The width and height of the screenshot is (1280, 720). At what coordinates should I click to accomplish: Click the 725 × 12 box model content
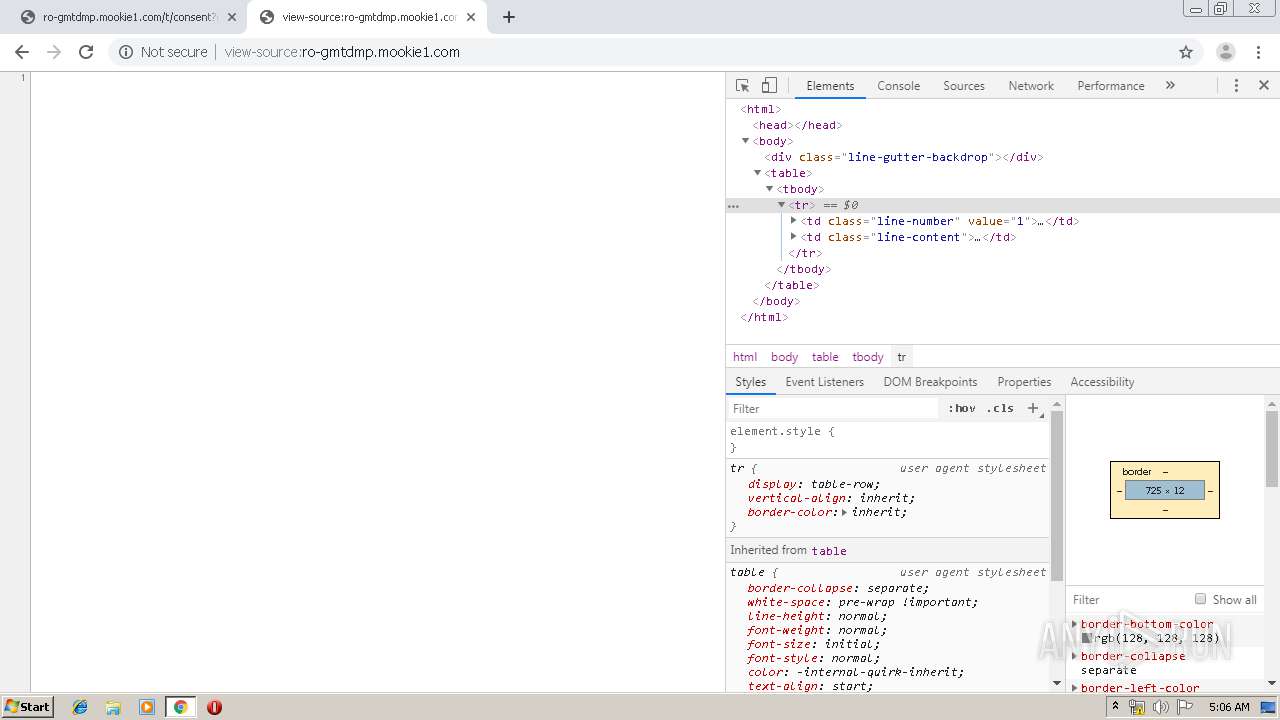point(1164,491)
